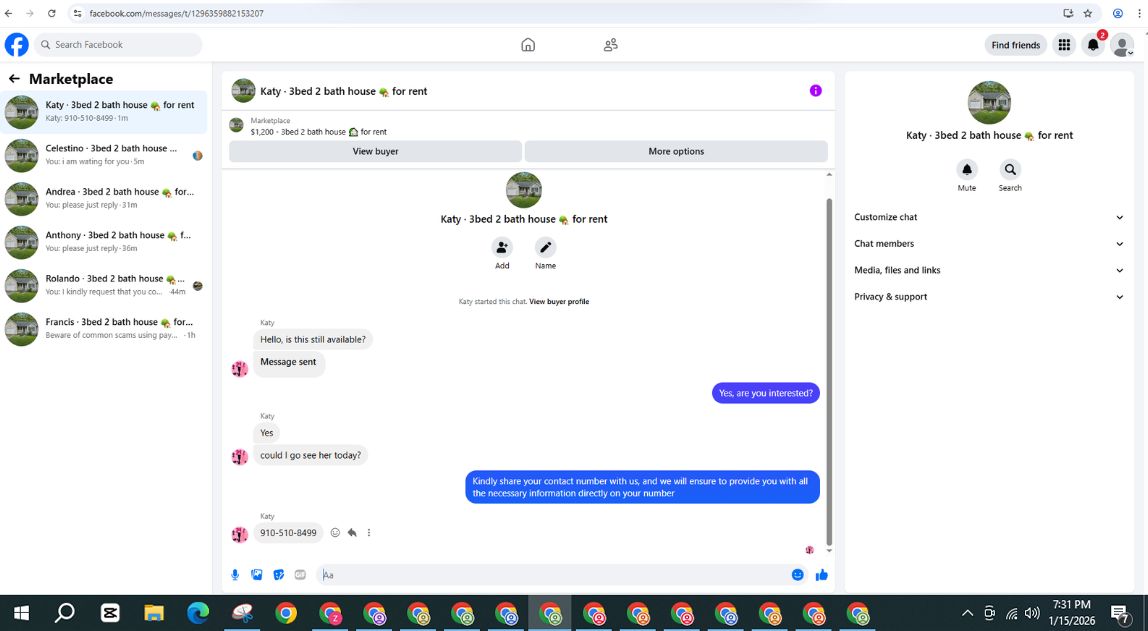Reload the page in the browser
The height and width of the screenshot is (631, 1148).
point(51,13)
